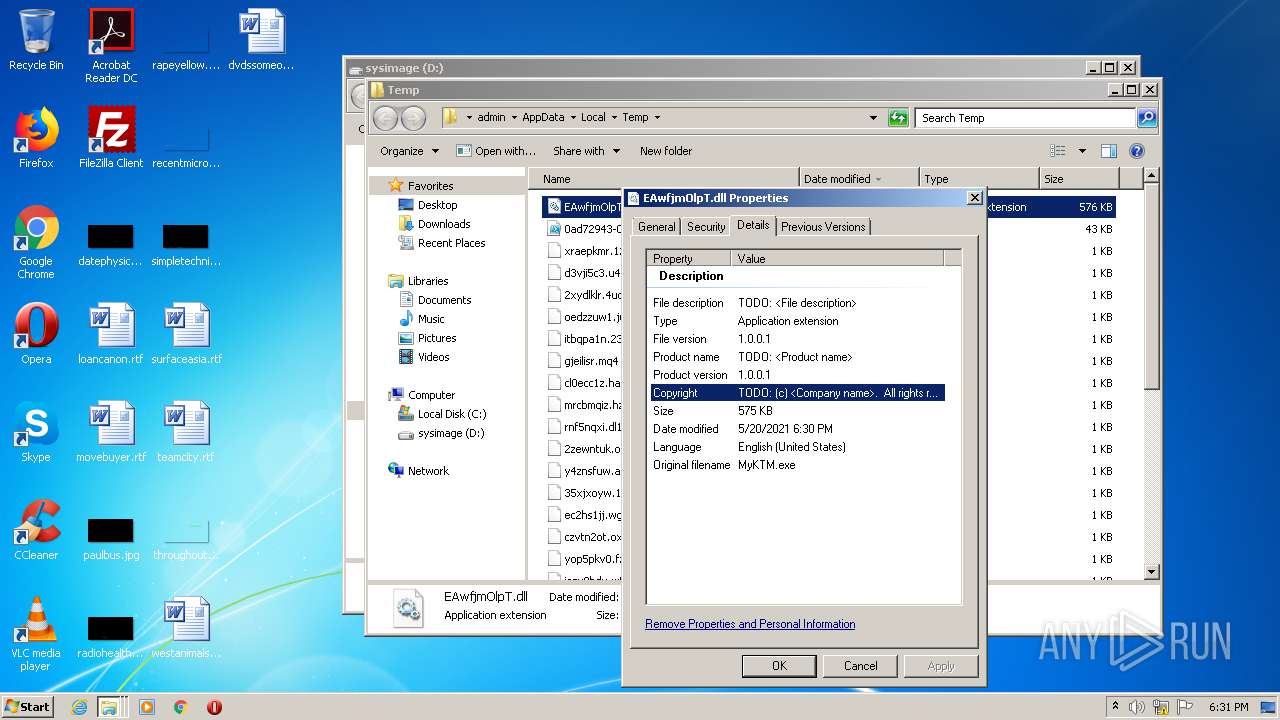Click the OK button in Properties dialog
This screenshot has height=720, width=1280.
click(x=779, y=666)
